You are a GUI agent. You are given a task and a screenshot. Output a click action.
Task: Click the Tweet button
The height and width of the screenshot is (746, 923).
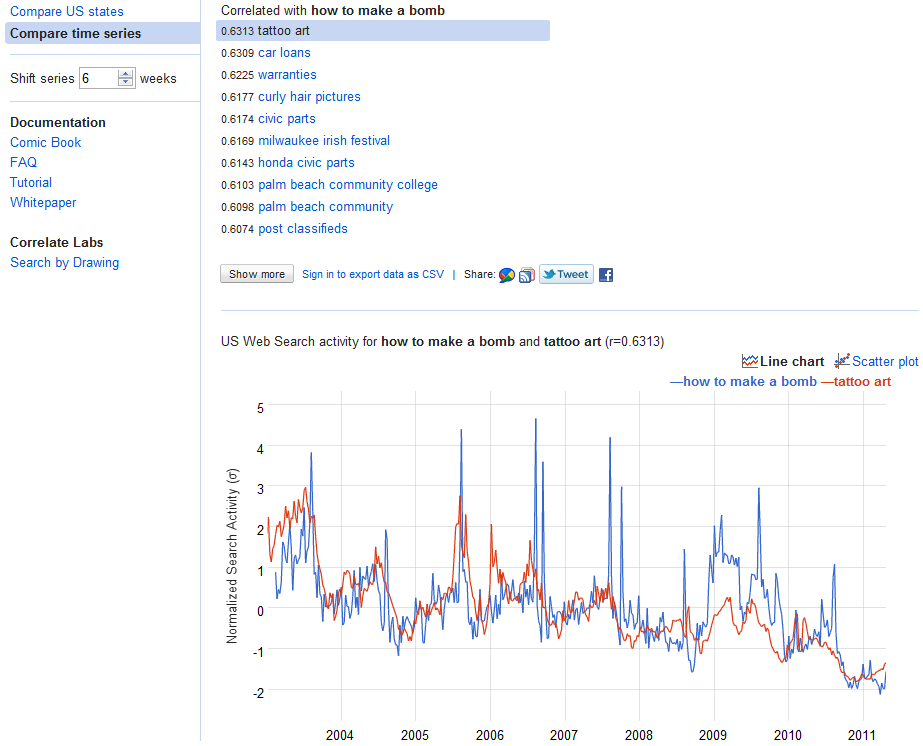[x=566, y=275]
